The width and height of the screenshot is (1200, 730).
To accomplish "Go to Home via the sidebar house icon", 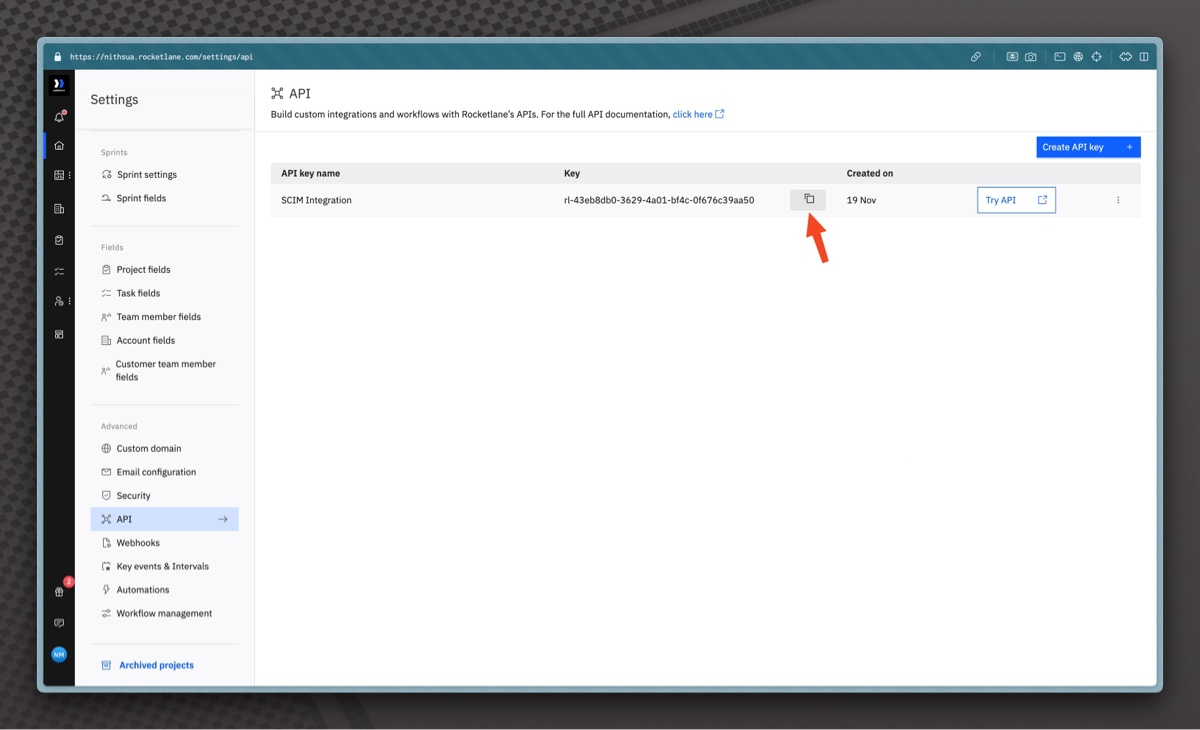I will 59,146.
